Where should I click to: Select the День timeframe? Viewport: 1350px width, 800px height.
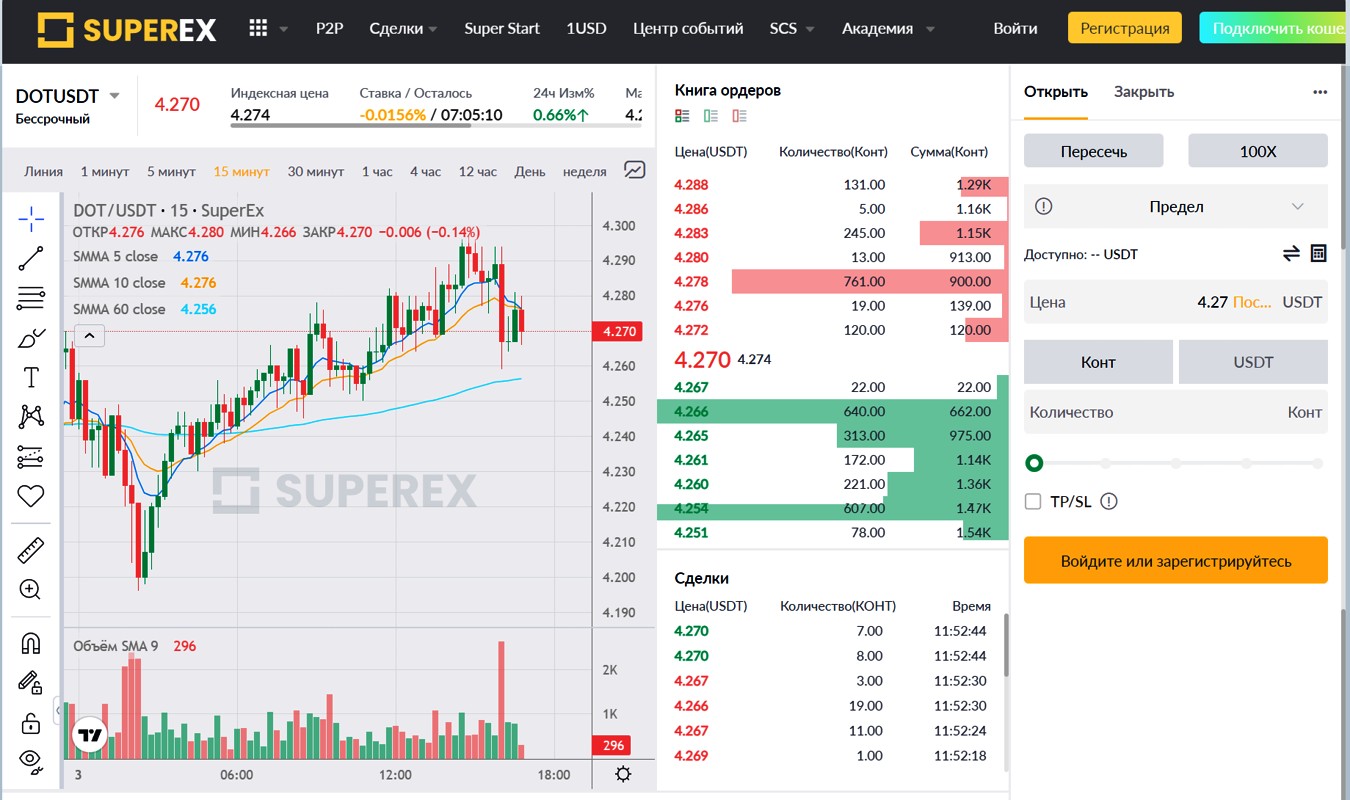coord(530,171)
